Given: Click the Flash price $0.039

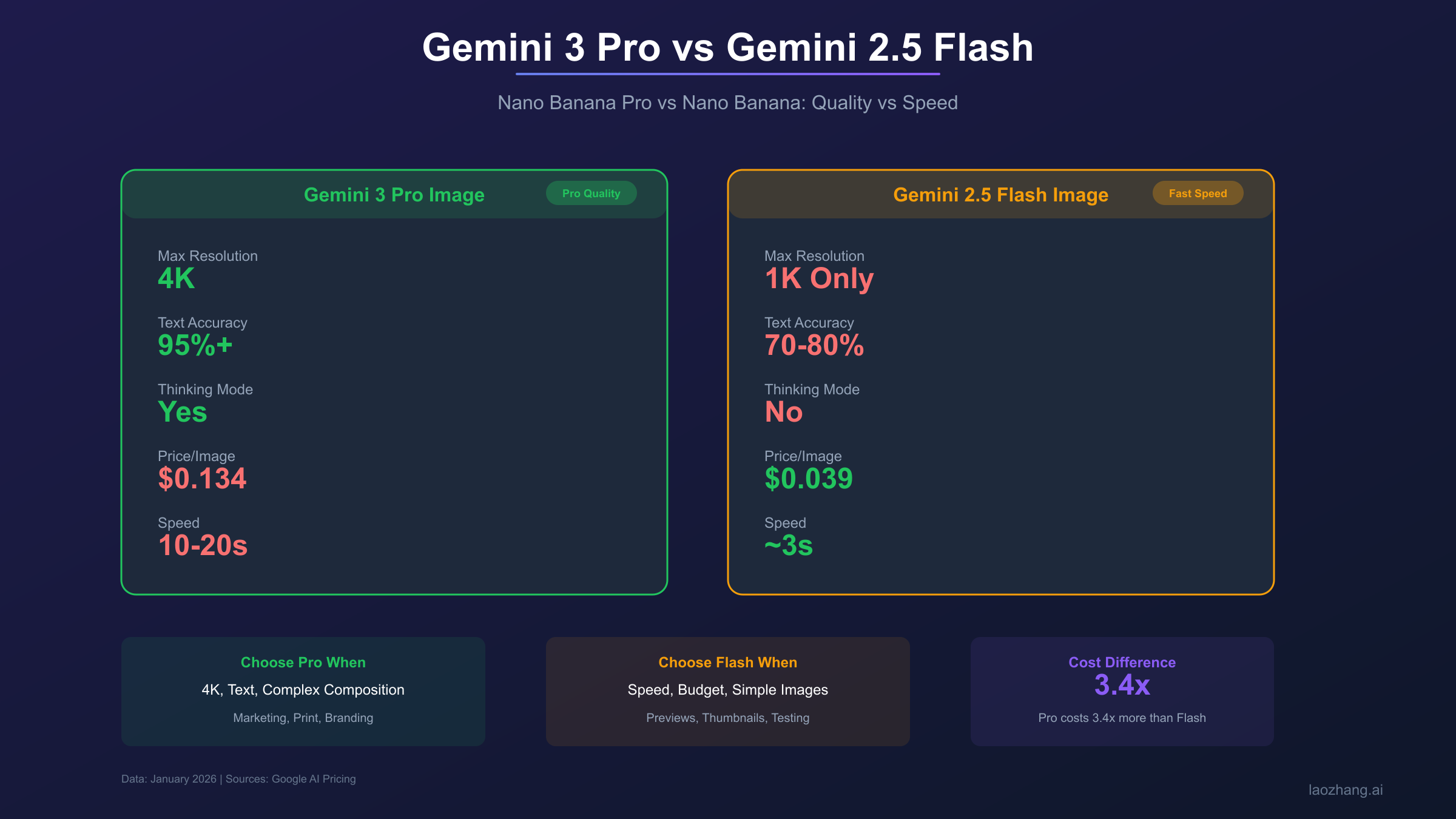Looking at the screenshot, I should 809,479.
